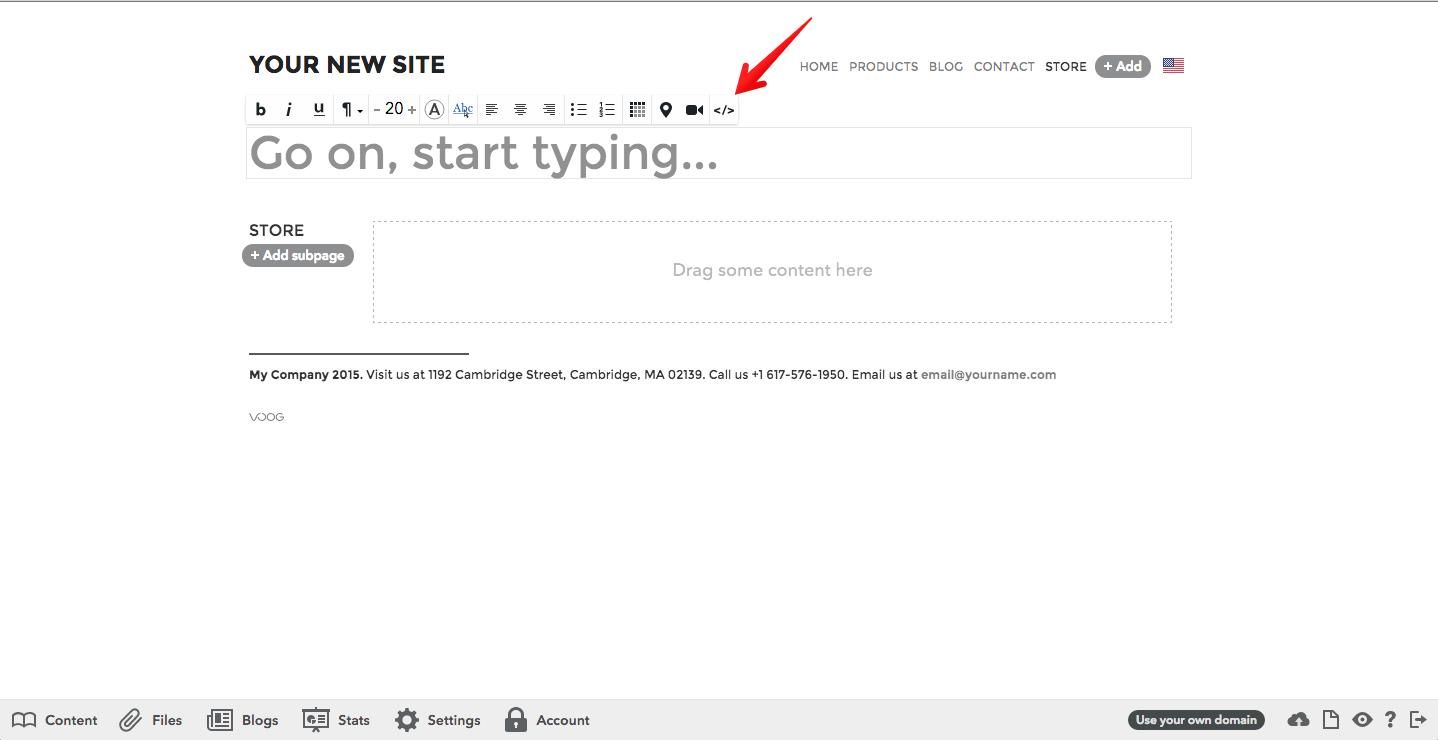Insert a video with the camera icon
This screenshot has height=740, width=1438.
[x=695, y=110]
